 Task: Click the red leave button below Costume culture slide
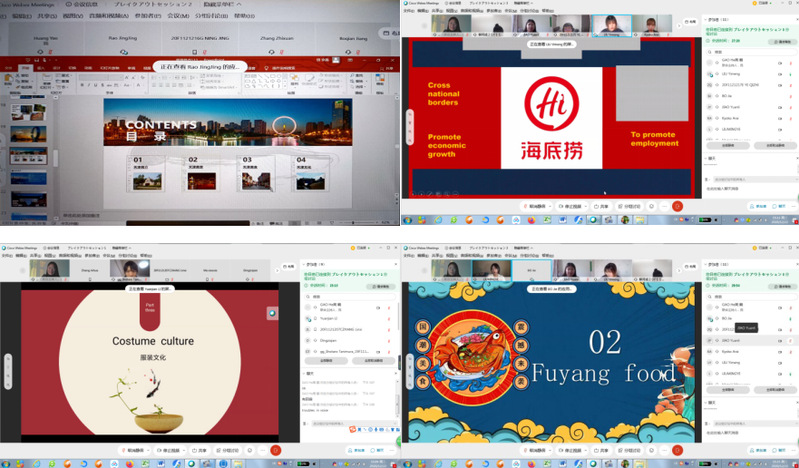pos(275,450)
